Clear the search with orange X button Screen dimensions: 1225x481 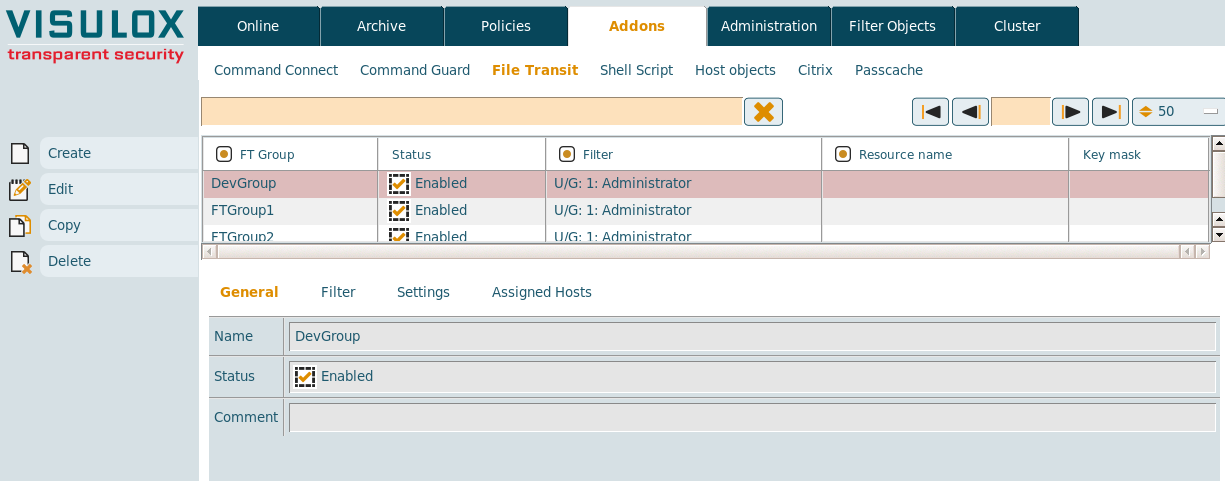[763, 112]
